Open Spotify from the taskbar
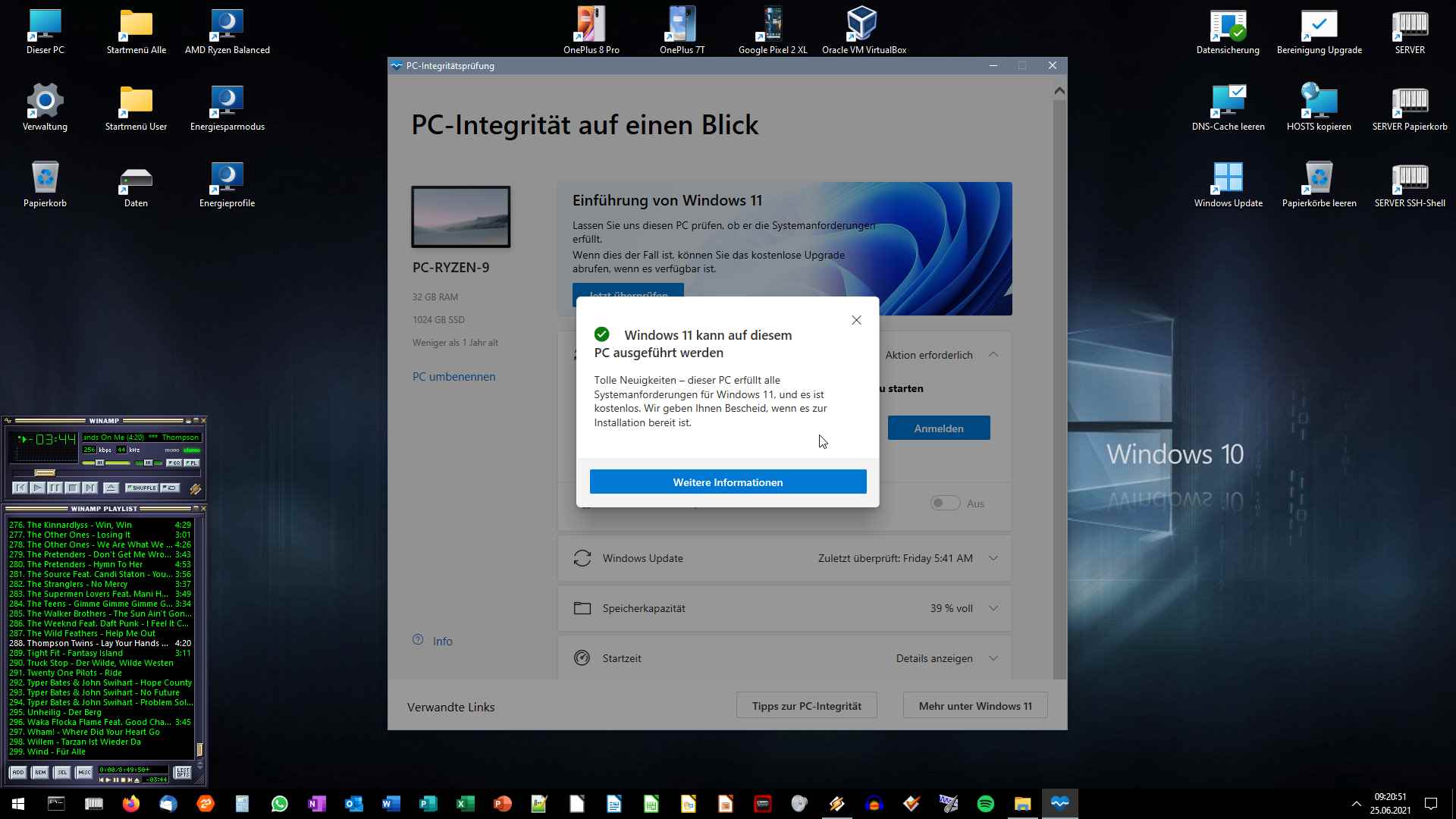This screenshot has height=819, width=1456. pyautogui.click(x=985, y=803)
